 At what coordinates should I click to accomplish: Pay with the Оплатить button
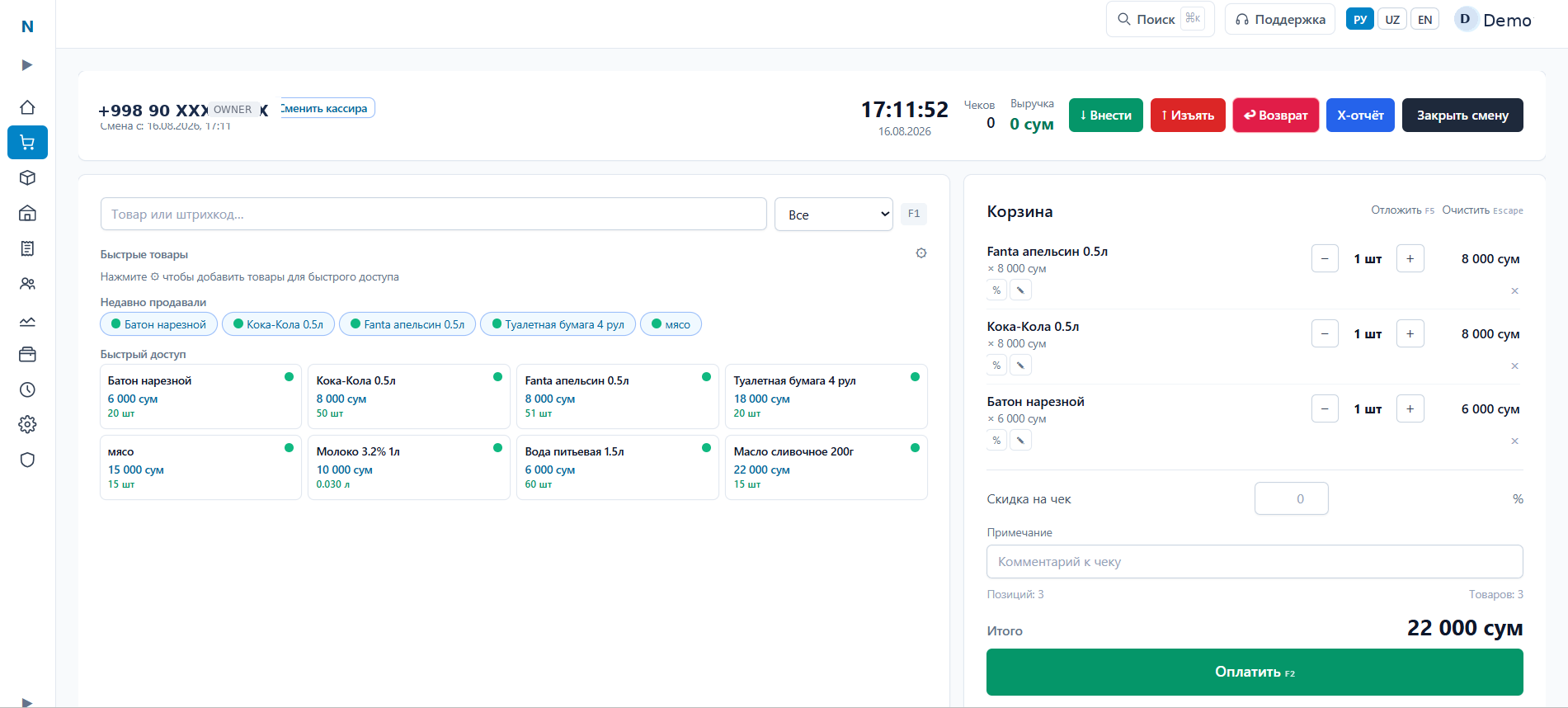pos(1255,672)
